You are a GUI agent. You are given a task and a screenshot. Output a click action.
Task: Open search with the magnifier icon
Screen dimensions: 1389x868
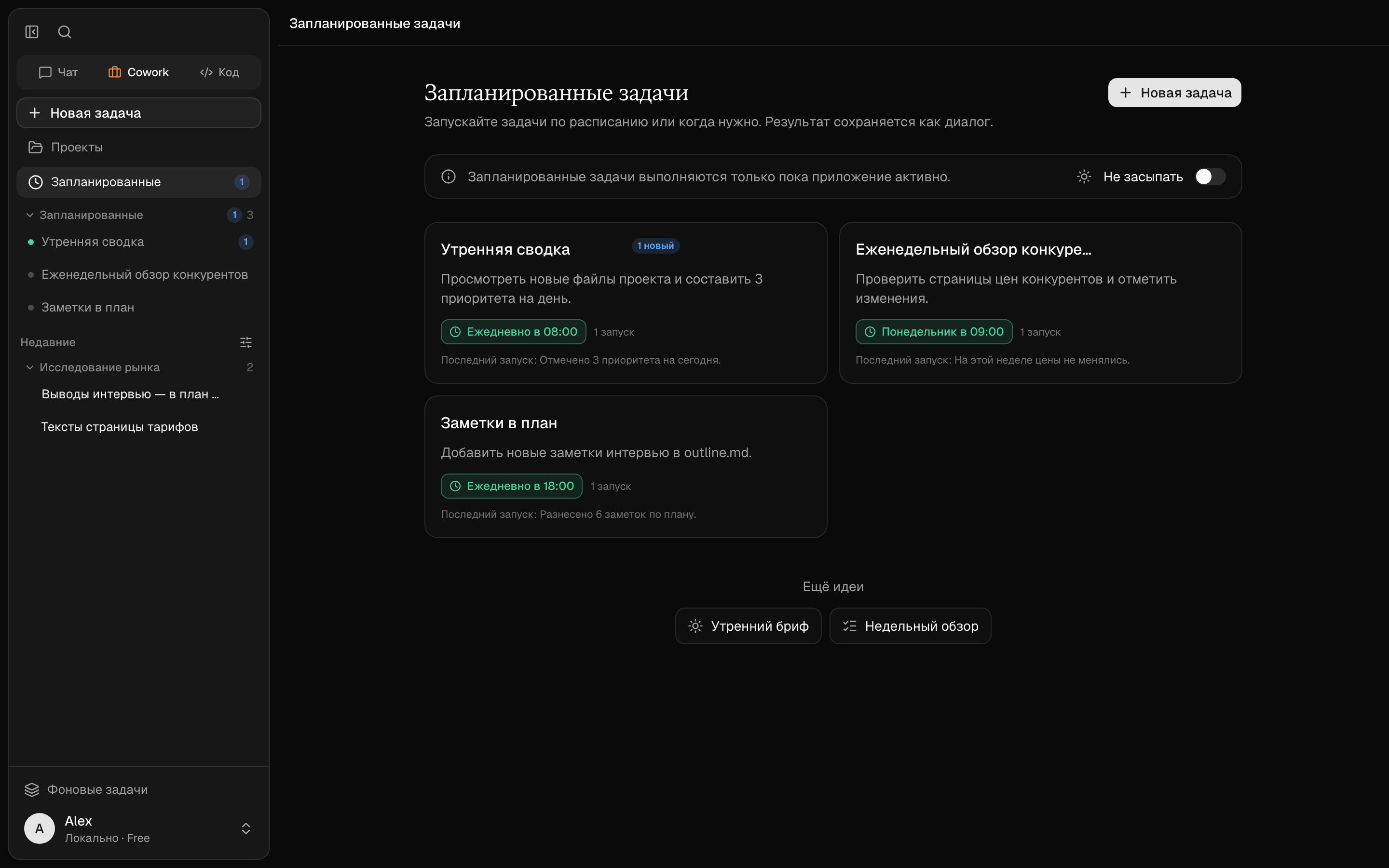64,31
